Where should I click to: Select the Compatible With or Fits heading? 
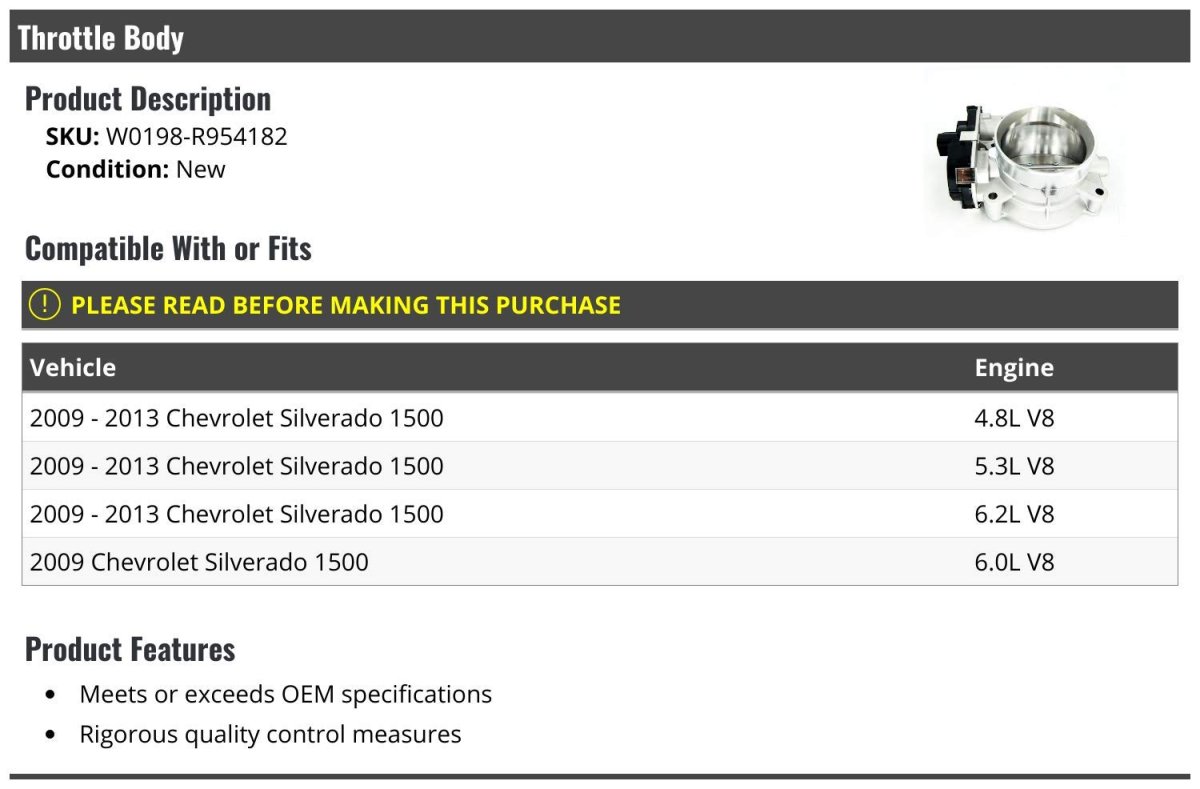pyautogui.click(x=168, y=248)
